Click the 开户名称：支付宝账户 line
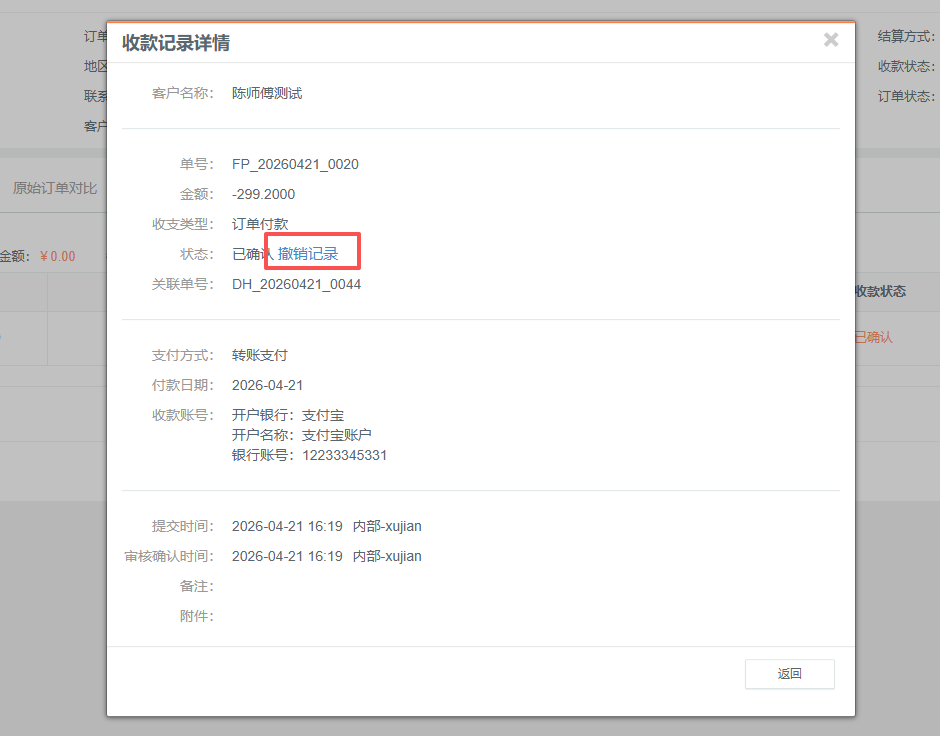 pos(302,435)
